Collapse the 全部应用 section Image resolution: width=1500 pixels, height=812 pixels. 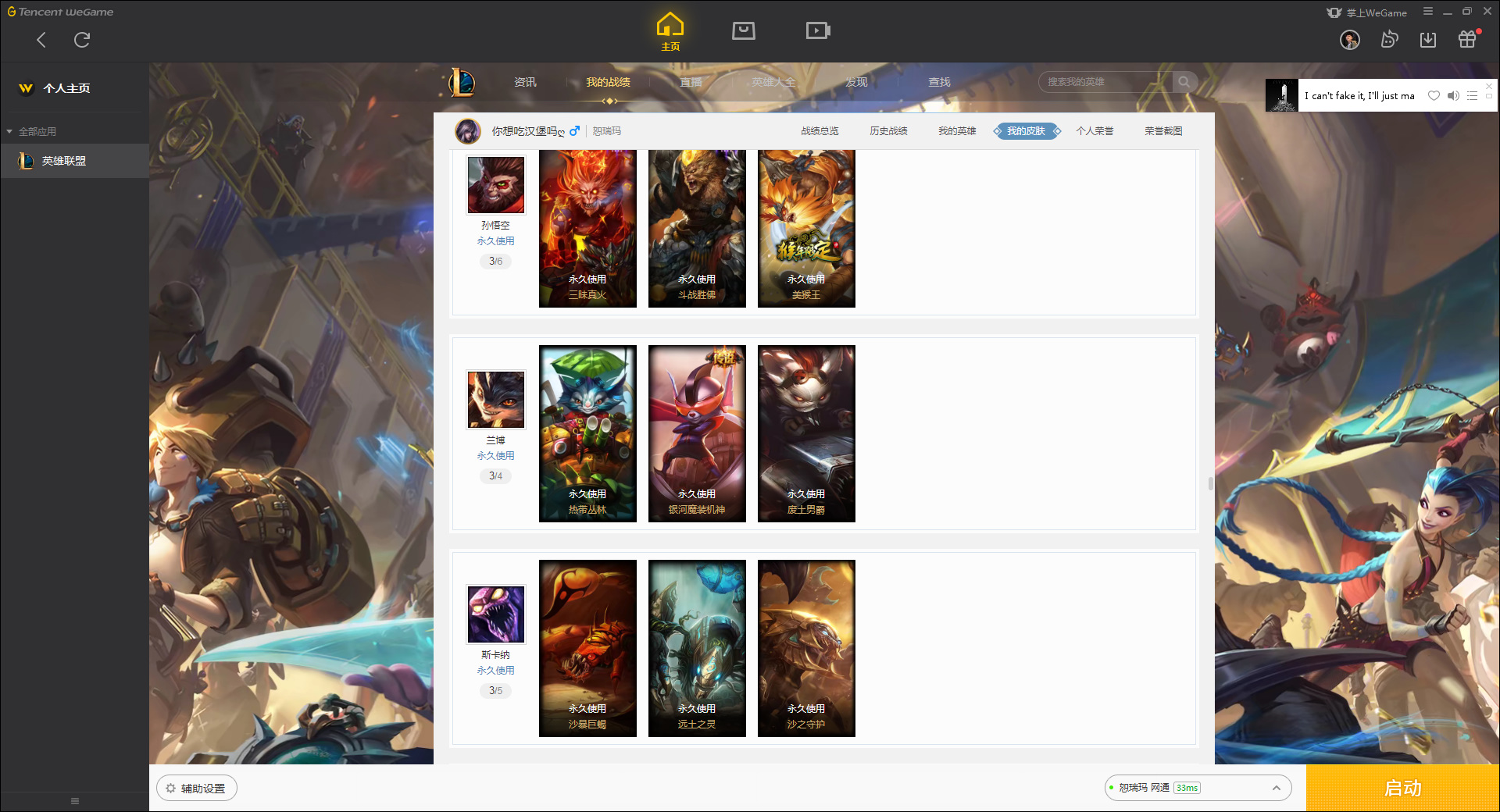click(31, 132)
